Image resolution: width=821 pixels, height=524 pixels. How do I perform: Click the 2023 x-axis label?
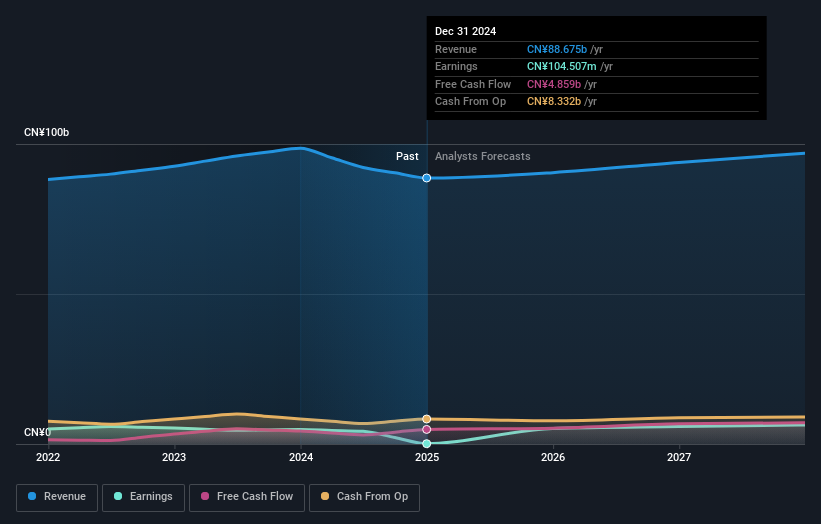[174, 457]
